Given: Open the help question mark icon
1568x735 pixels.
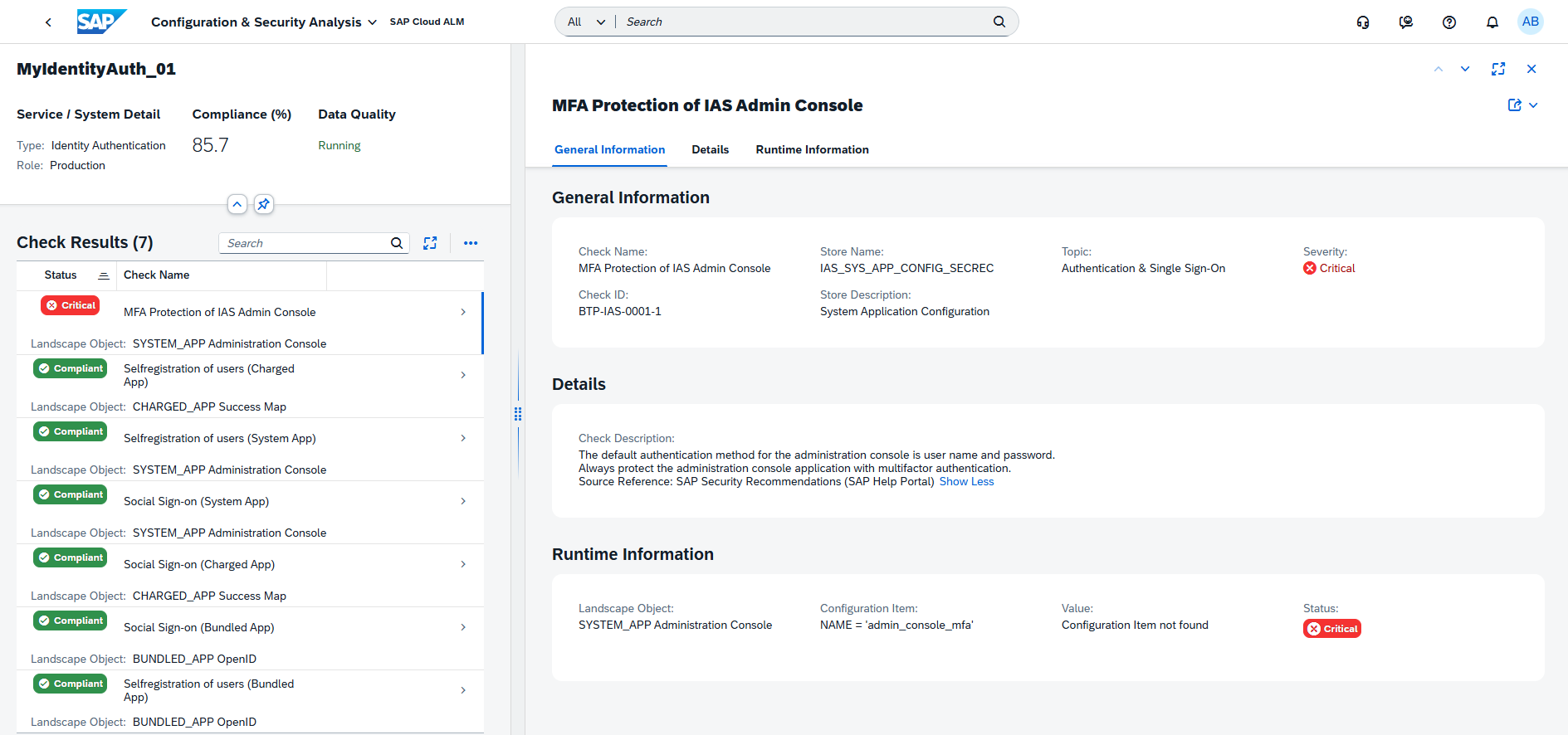Looking at the screenshot, I should (x=1448, y=22).
